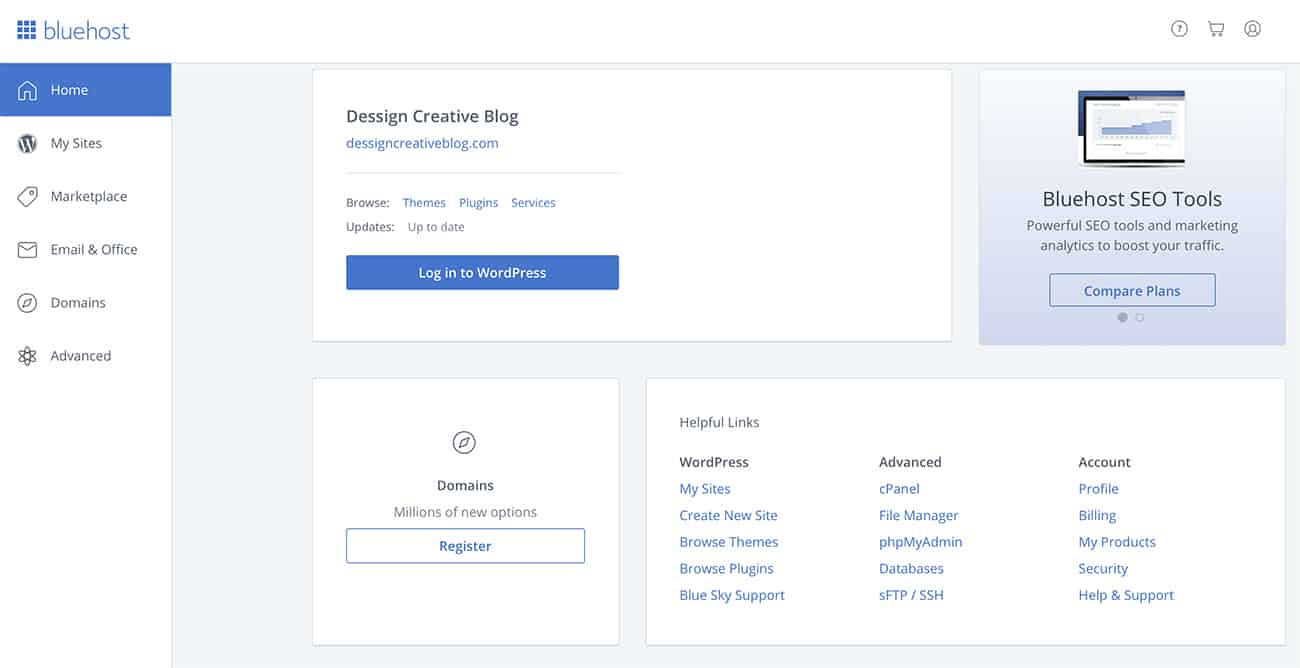Click the Bluehost grid logo icon
Screen dimensions: 1300x668
(27, 30)
